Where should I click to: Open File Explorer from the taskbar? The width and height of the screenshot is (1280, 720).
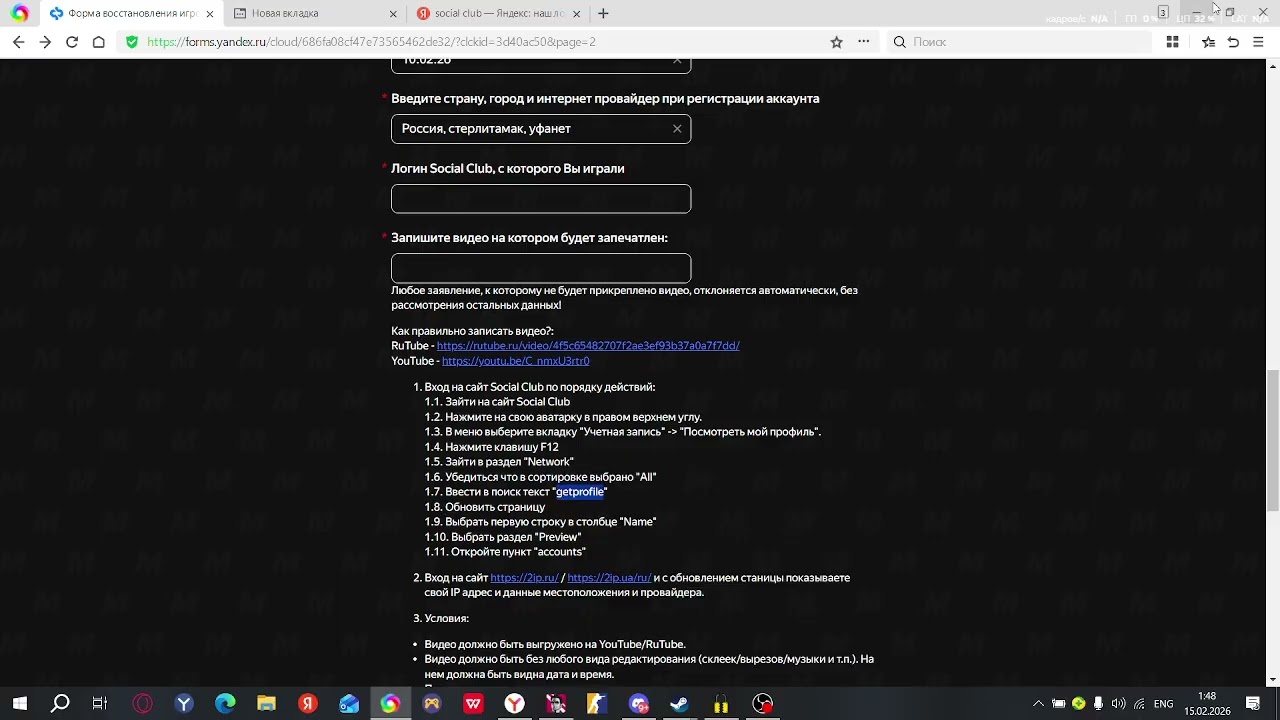tap(266, 704)
